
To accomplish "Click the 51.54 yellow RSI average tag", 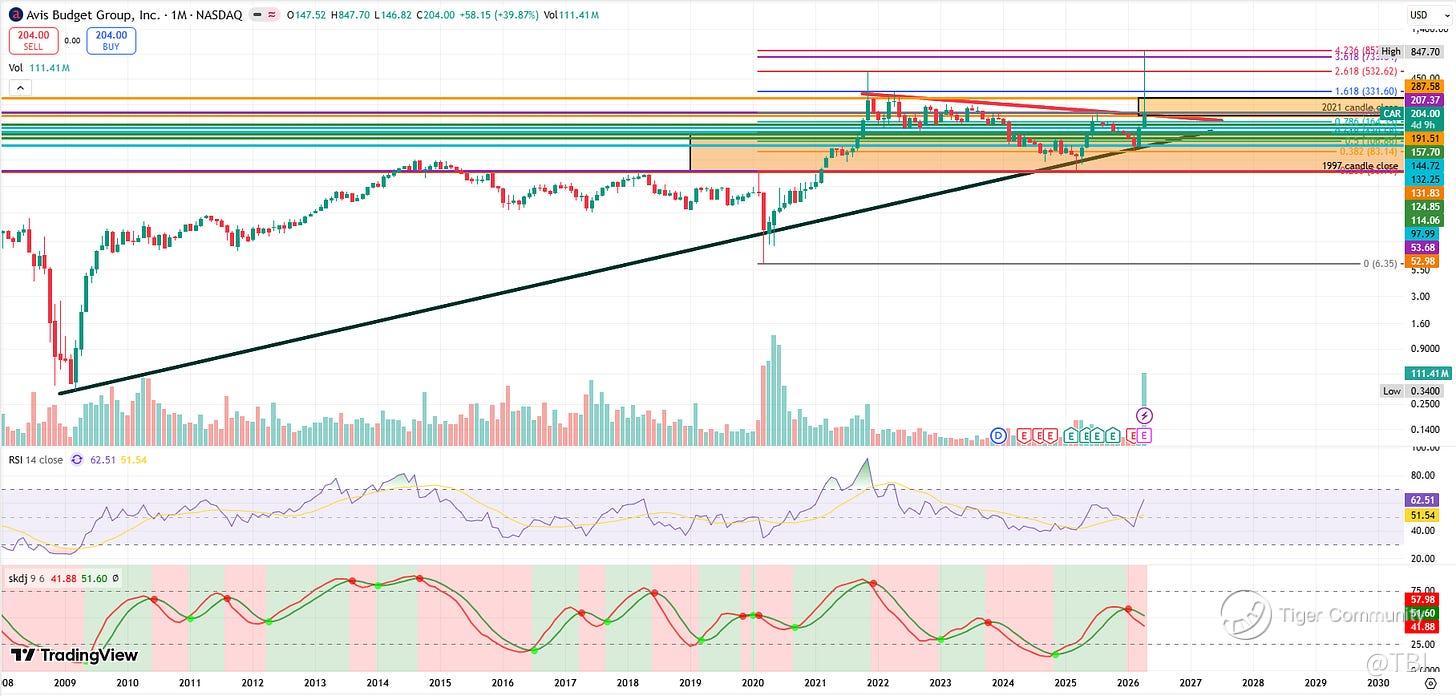I will click(x=1421, y=515).
